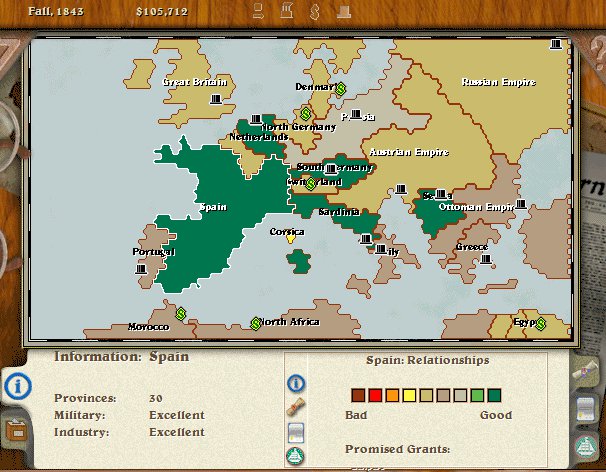The width and height of the screenshot is (606, 472).
Task: Click the 'Information: Spain' heading
Action: pyautogui.click(x=121, y=356)
